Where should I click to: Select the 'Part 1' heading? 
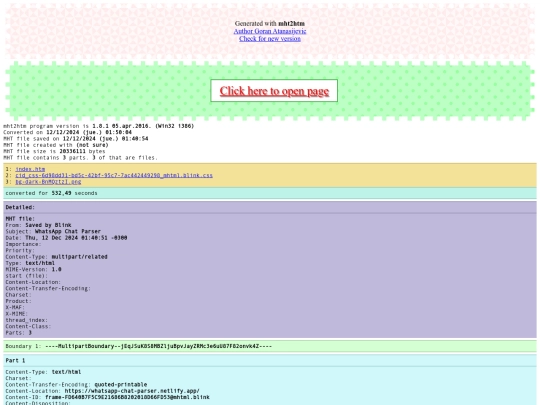tap(15, 361)
